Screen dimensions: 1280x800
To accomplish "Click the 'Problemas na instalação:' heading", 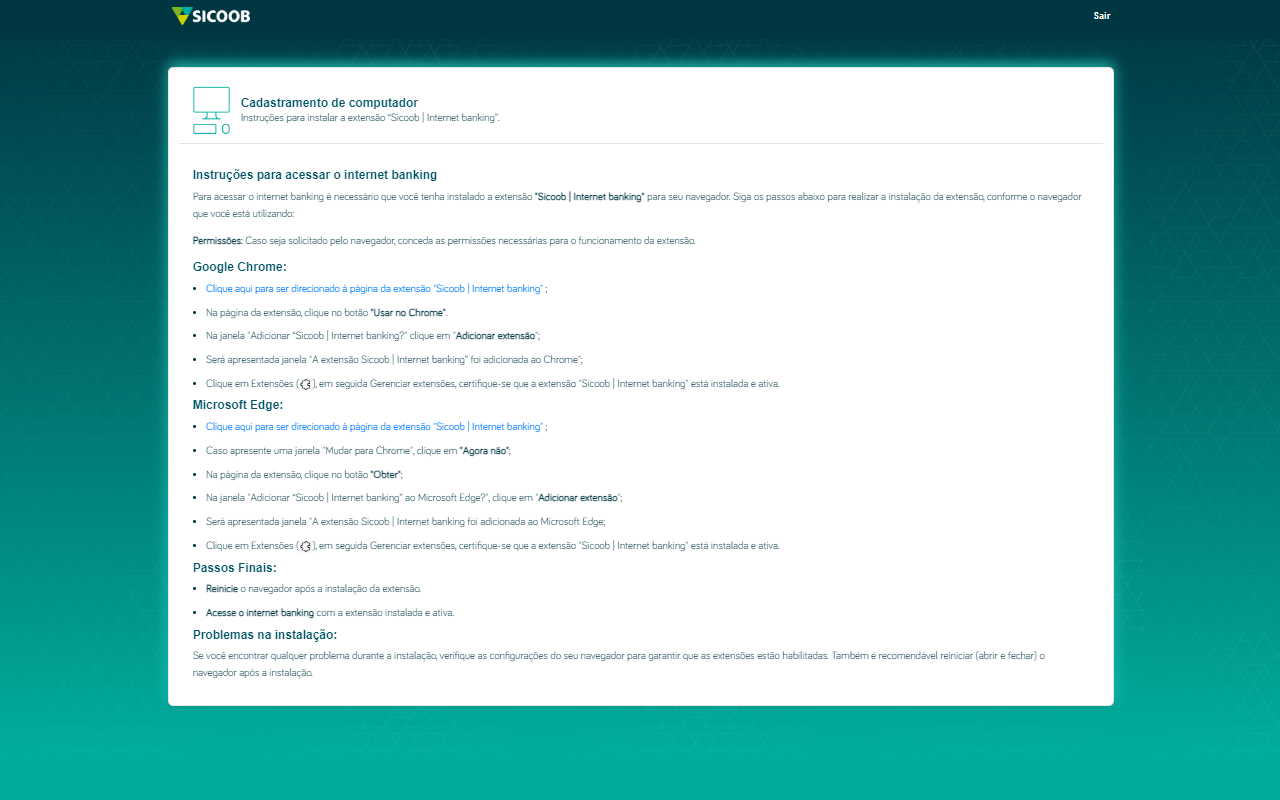I will pyautogui.click(x=265, y=635).
